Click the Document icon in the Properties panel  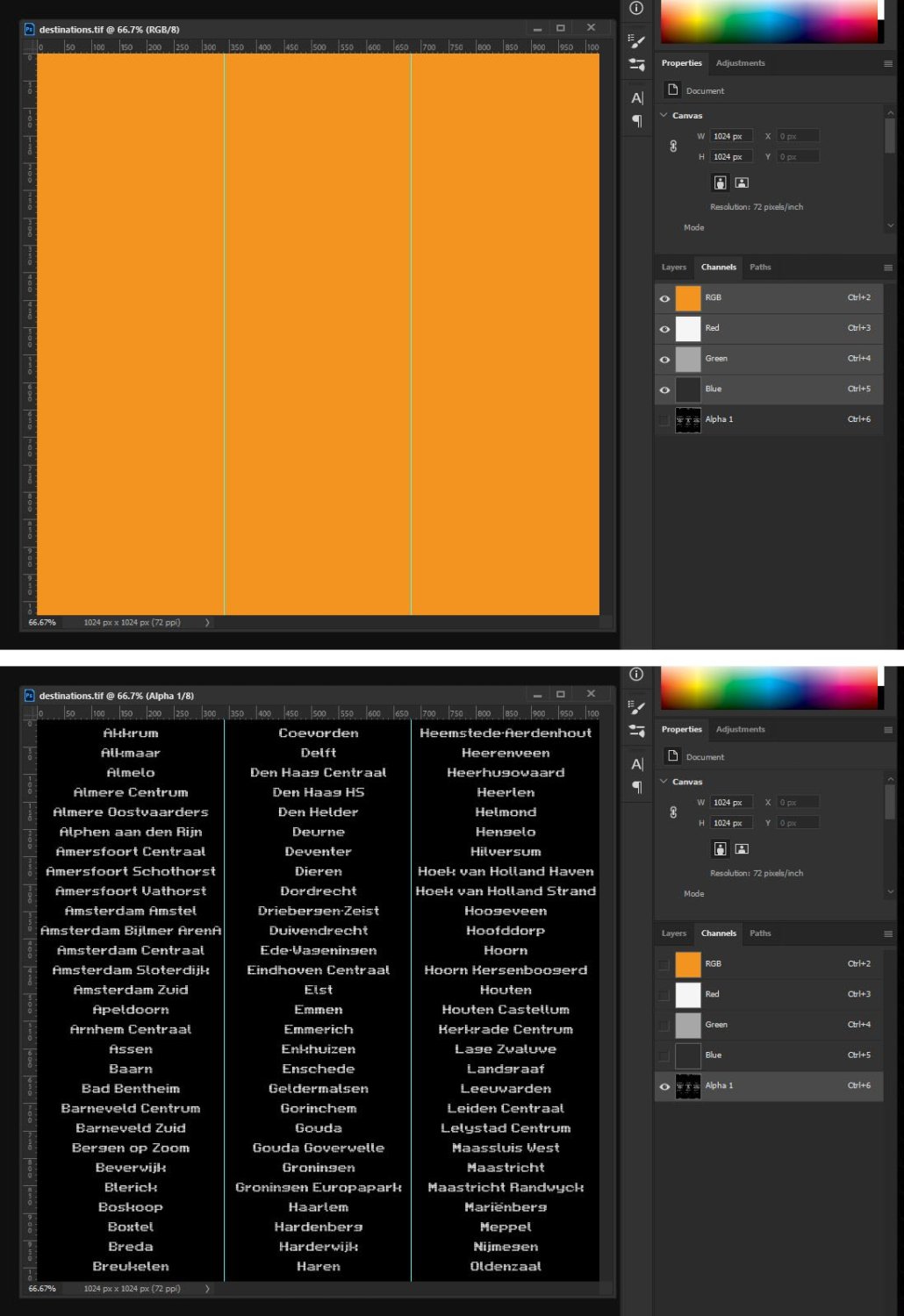click(672, 90)
